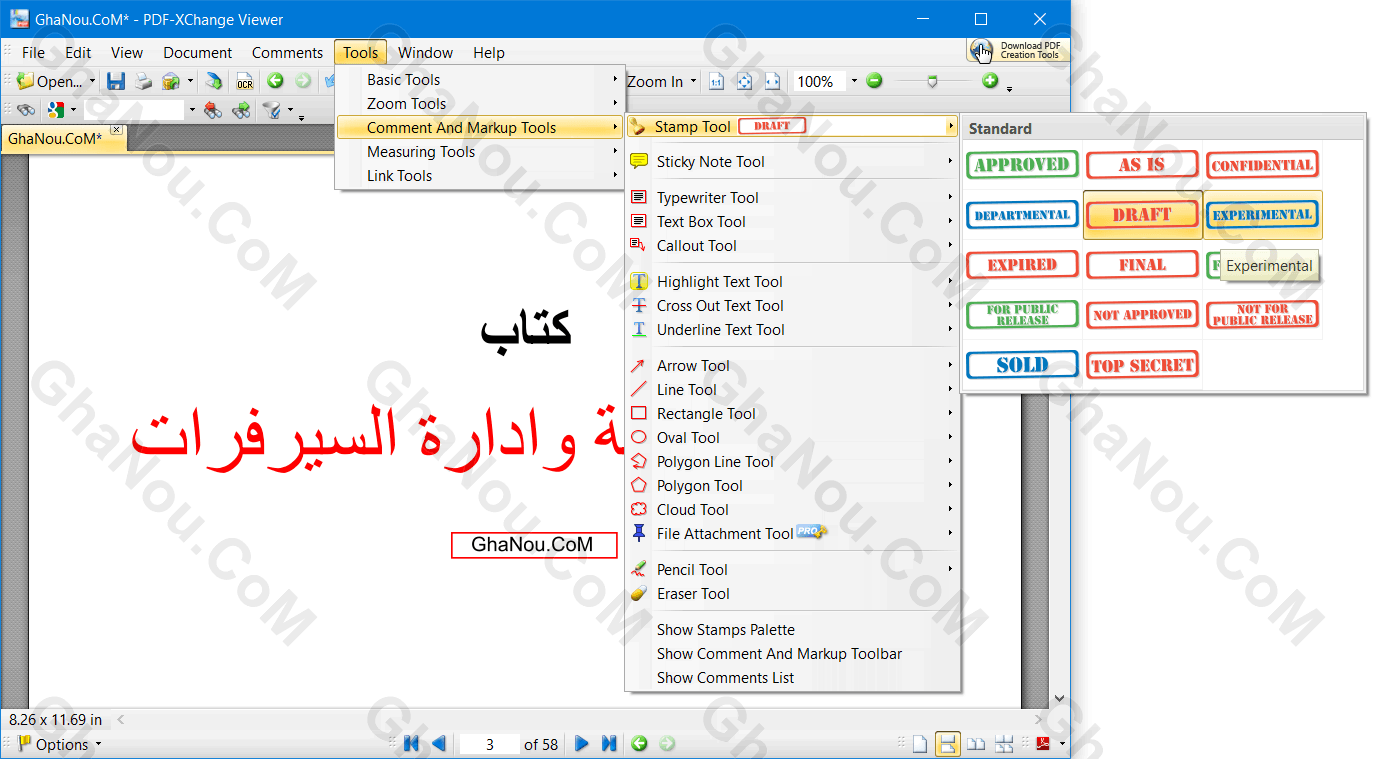Open the Comments menu
Image resolution: width=1373 pixels, height=759 pixels.
tap(287, 53)
